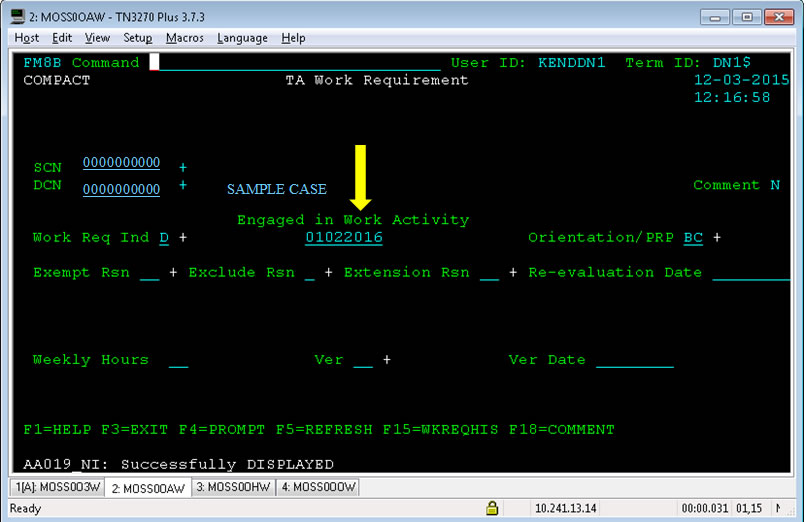
Task: Click the padlock security icon in status bar
Action: click(492, 508)
